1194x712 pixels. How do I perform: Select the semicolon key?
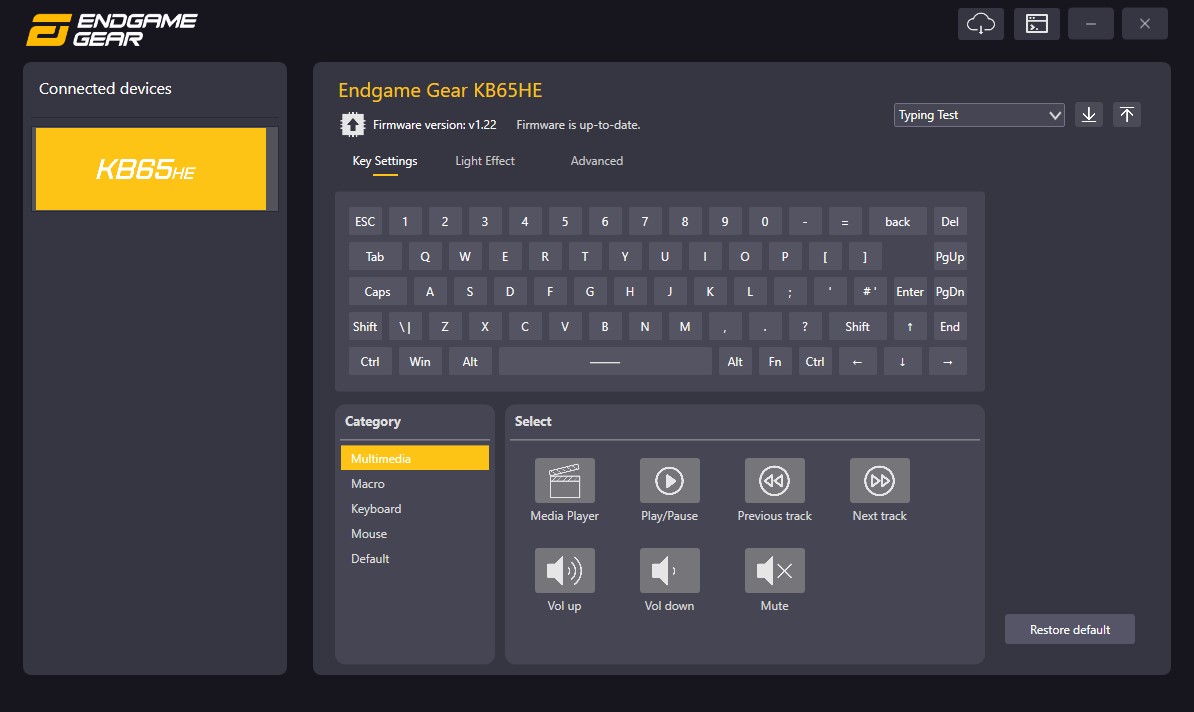790,292
